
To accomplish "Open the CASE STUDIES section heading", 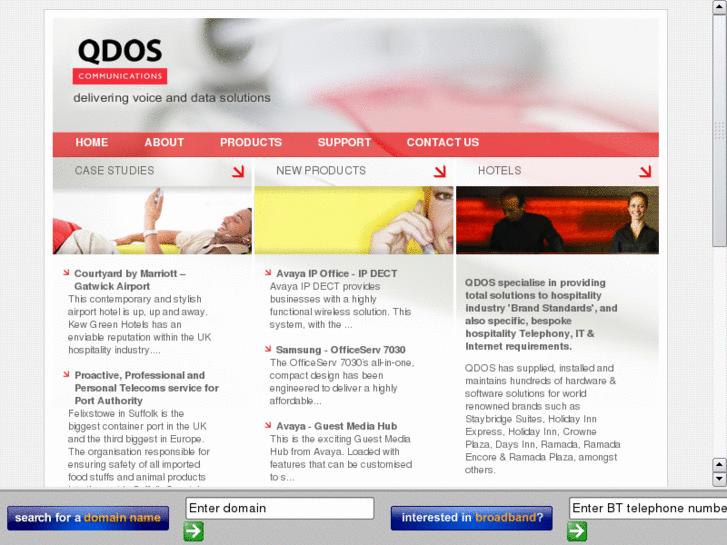I will click(115, 171).
